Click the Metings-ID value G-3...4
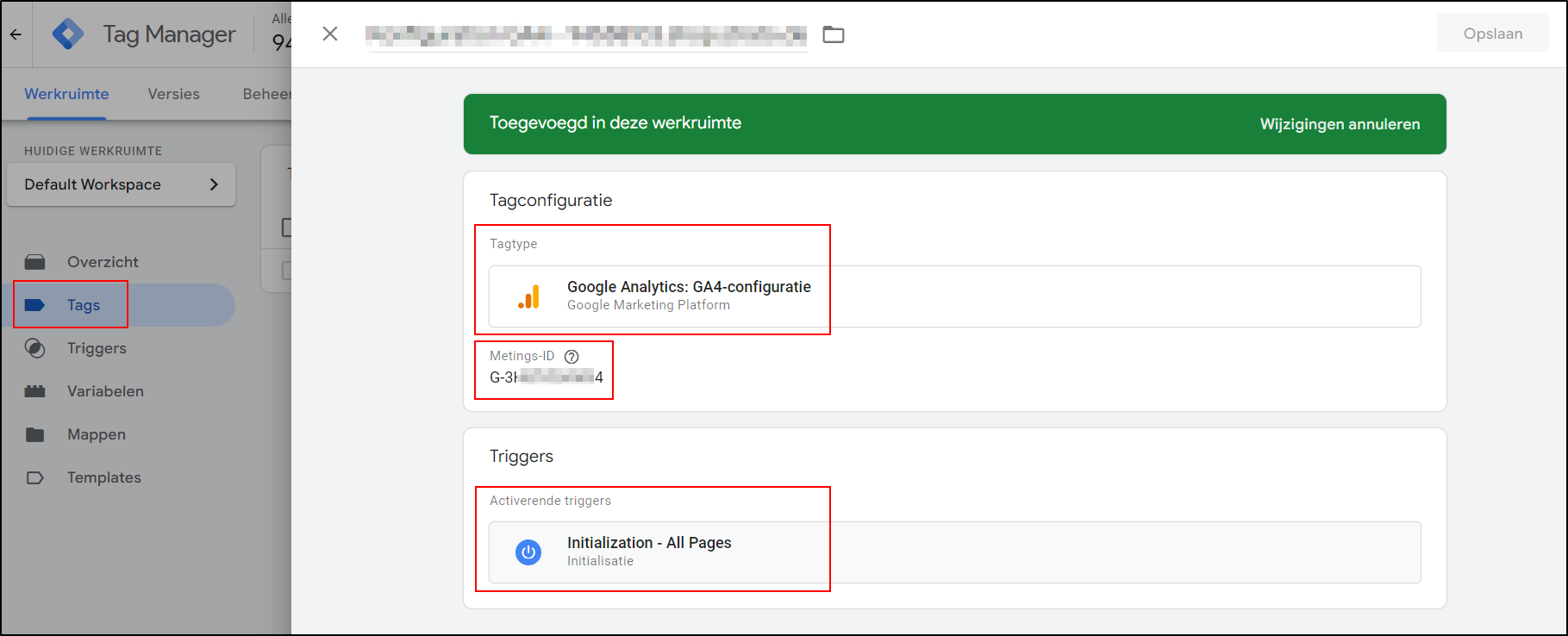This screenshot has height=636, width=1568. point(547,377)
